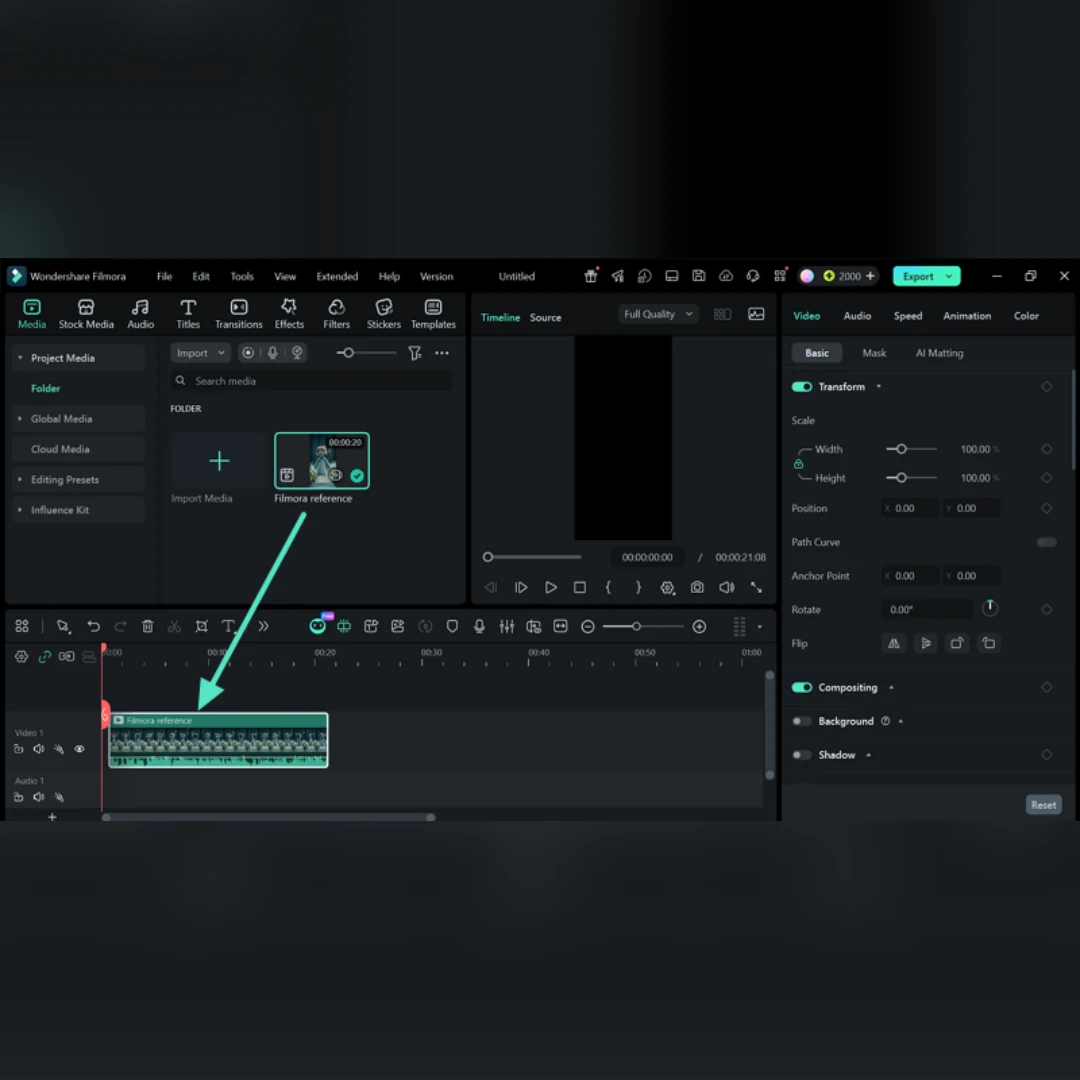
Task: Click the flip horizontal icon
Action: click(x=893, y=643)
